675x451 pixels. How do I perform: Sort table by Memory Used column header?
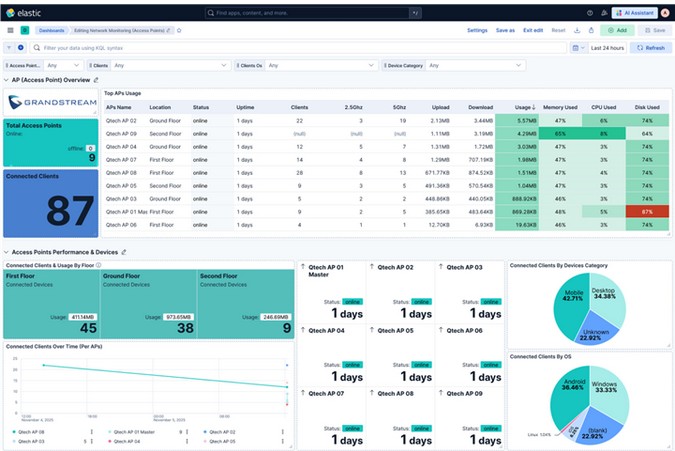pyautogui.click(x=560, y=107)
